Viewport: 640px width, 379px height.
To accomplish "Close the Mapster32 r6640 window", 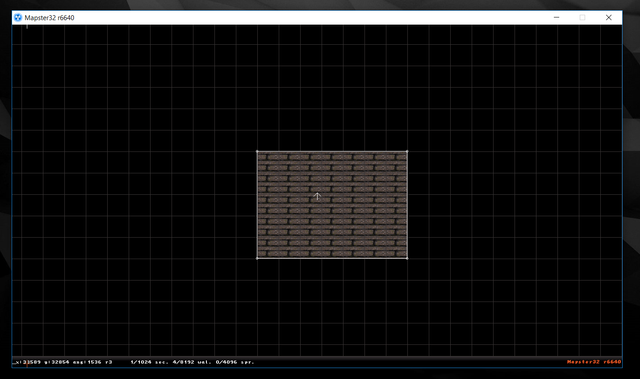I will click(609, 18).
